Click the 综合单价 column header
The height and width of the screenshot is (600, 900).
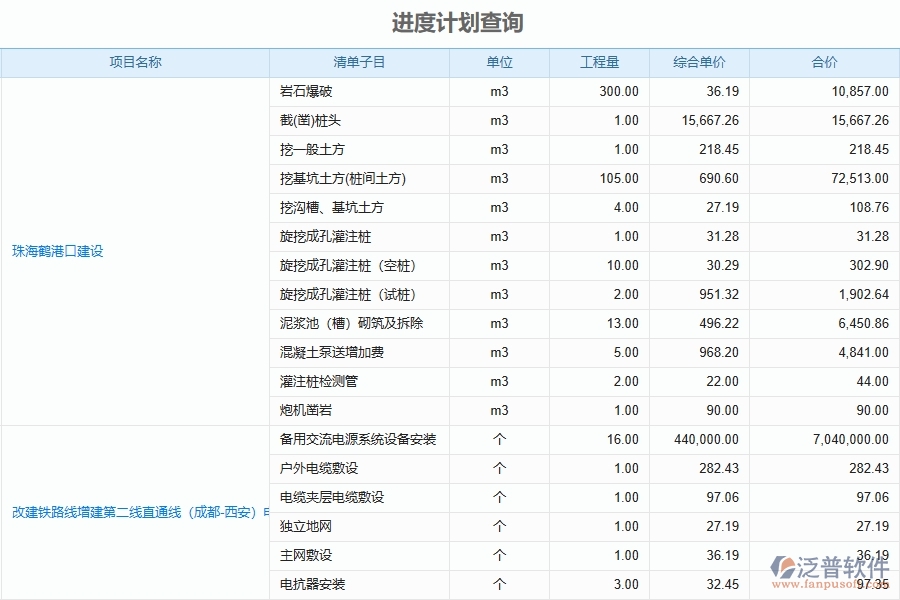[x=696, y=62]
